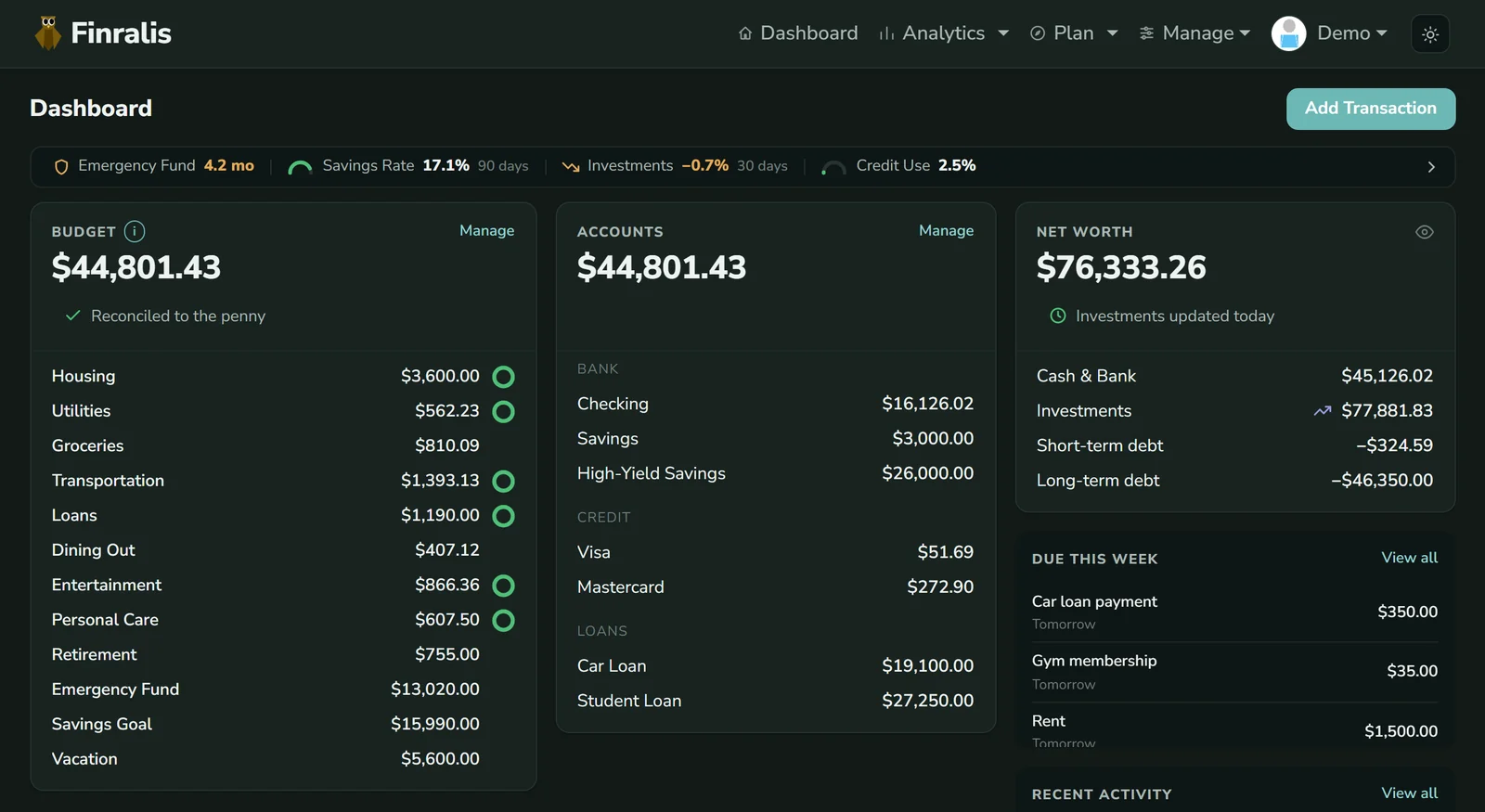The height and width of the screenshot is (812, 1485).
Task: Click View all for Due This Week
Action: click(1409, 558)
